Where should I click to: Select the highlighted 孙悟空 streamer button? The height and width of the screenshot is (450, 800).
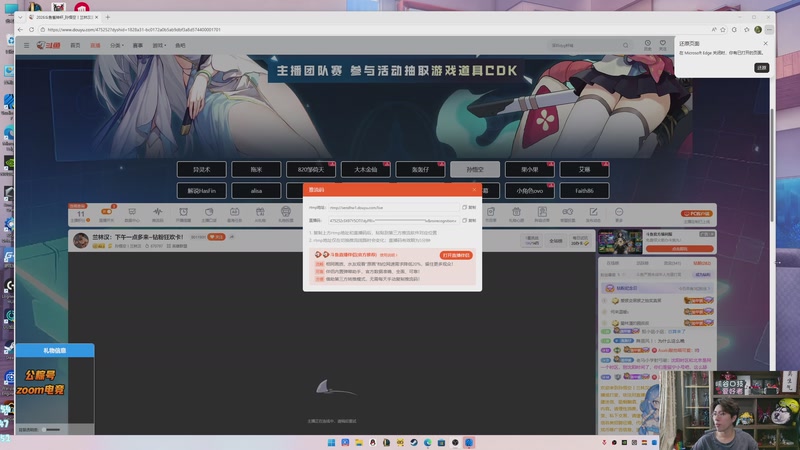coord(475,169)
